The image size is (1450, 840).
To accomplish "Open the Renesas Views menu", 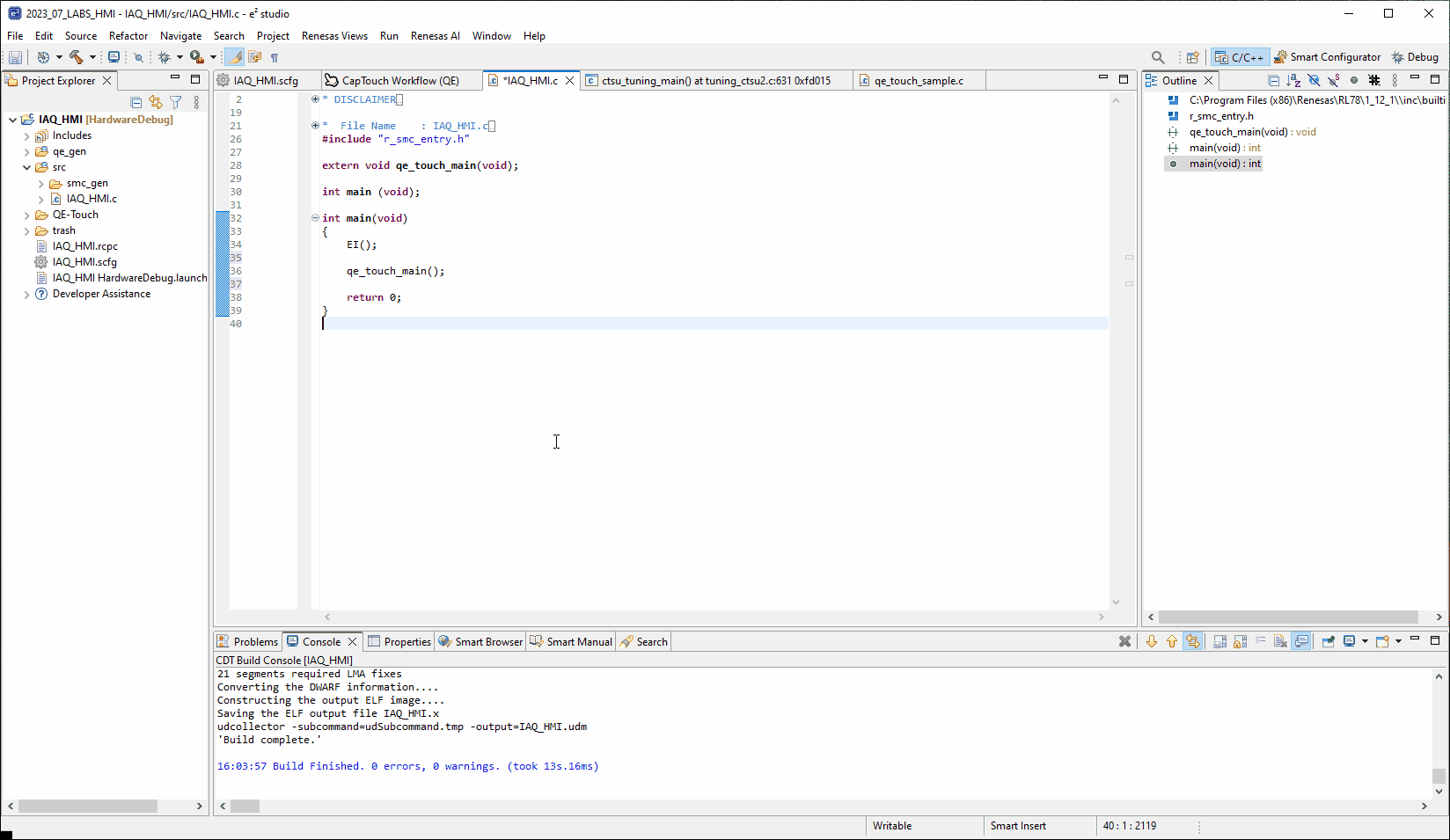I will click(334, 36).
